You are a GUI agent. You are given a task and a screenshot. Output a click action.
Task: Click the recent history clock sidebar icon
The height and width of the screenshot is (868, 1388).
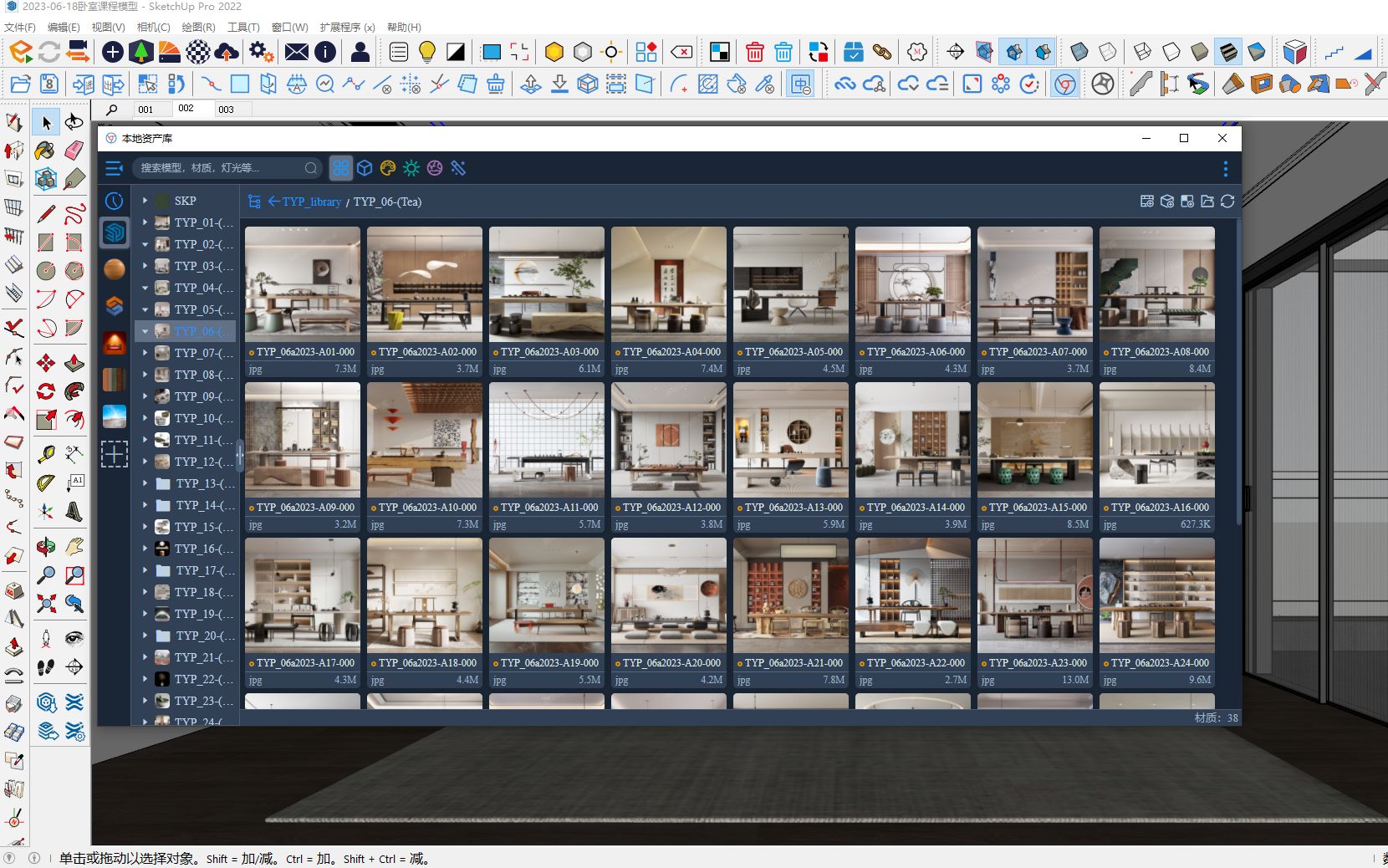pyautogui.click(x=115, y=201)
